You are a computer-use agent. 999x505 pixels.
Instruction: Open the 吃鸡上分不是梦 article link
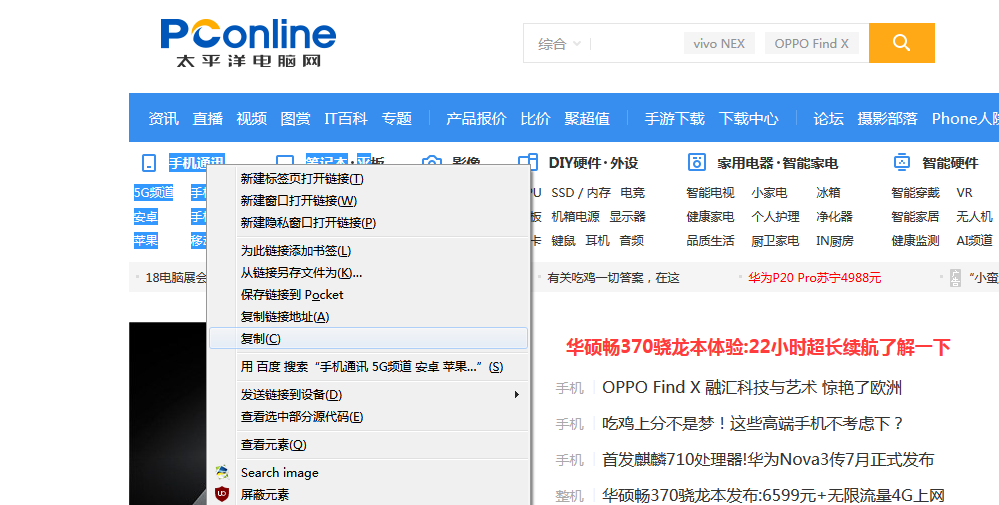click(753, 423)
